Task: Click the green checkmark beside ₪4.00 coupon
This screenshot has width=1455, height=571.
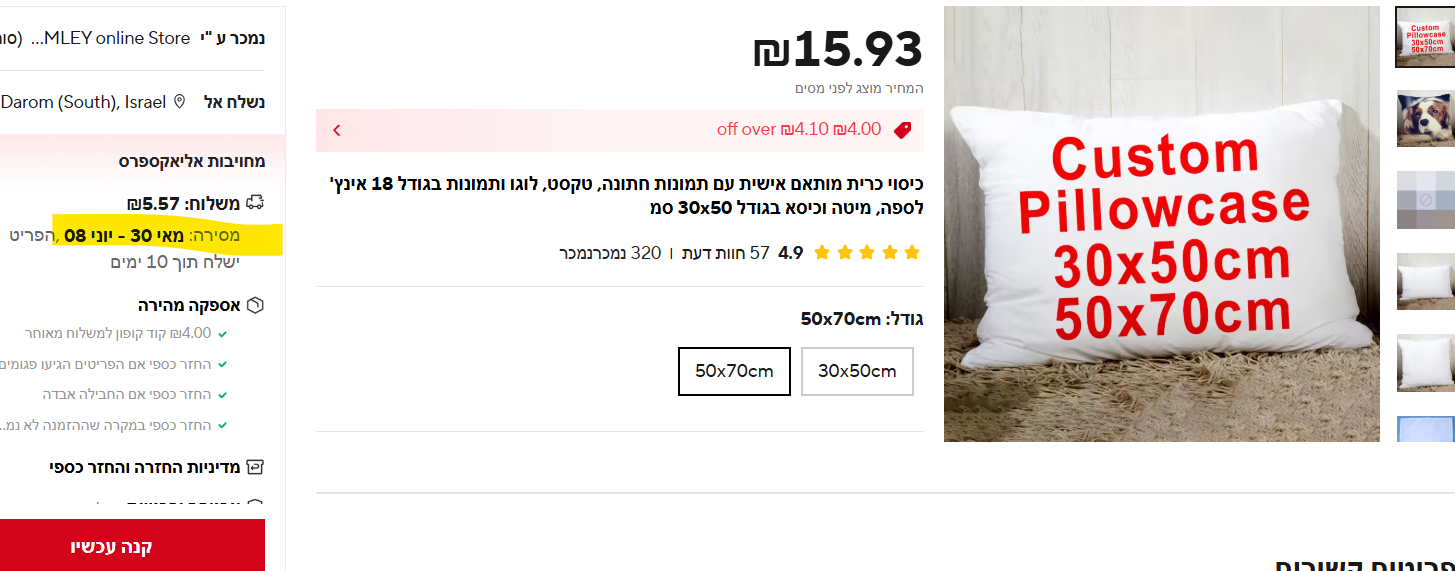Action: (222, 334)
